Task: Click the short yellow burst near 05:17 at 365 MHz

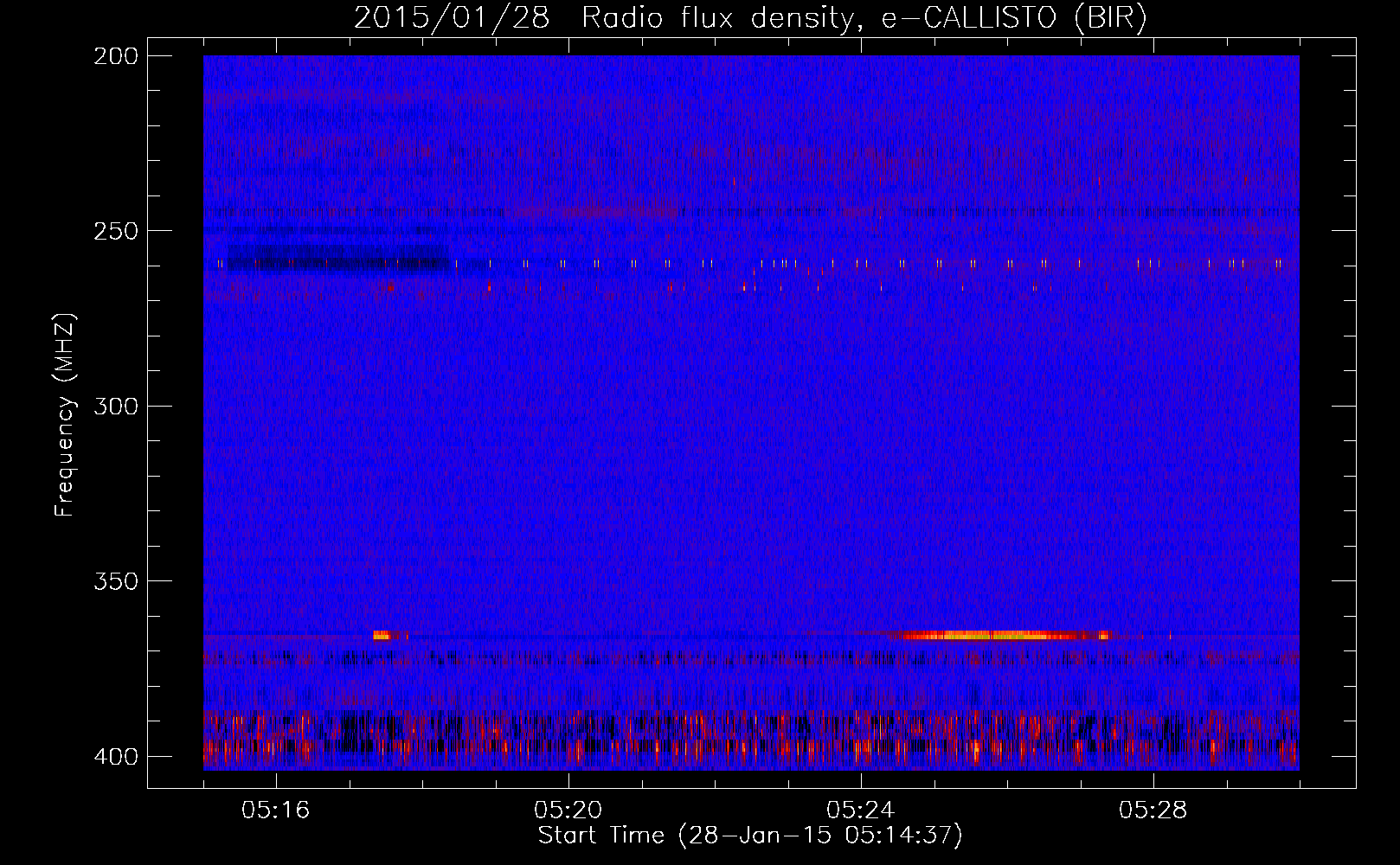Action: [382, 635]
